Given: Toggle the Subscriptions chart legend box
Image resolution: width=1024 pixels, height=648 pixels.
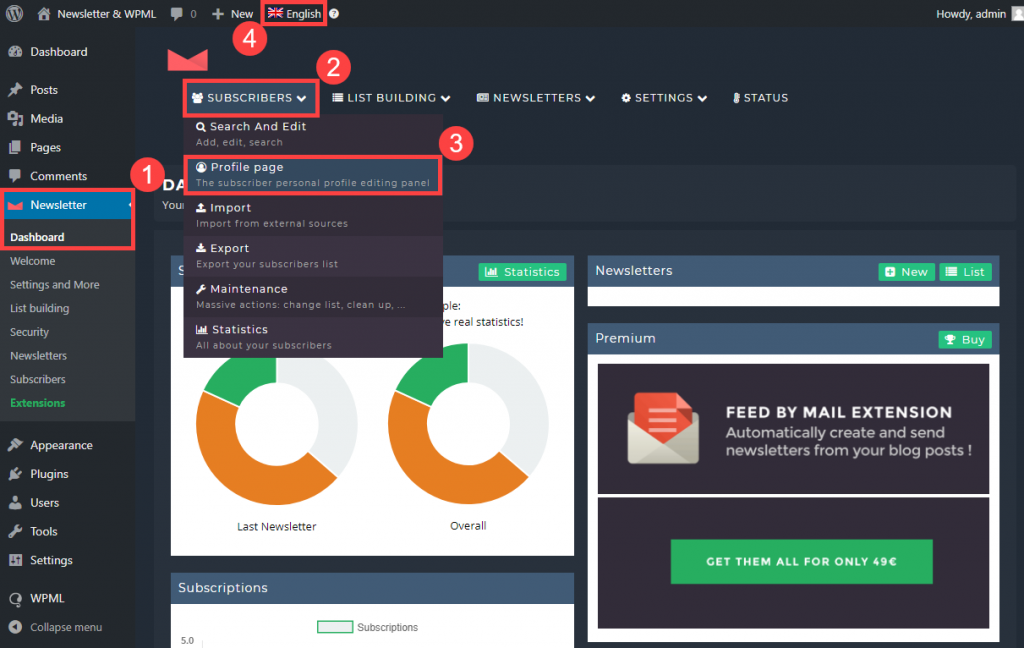Looking at the screenshot, I should [335, 627].
